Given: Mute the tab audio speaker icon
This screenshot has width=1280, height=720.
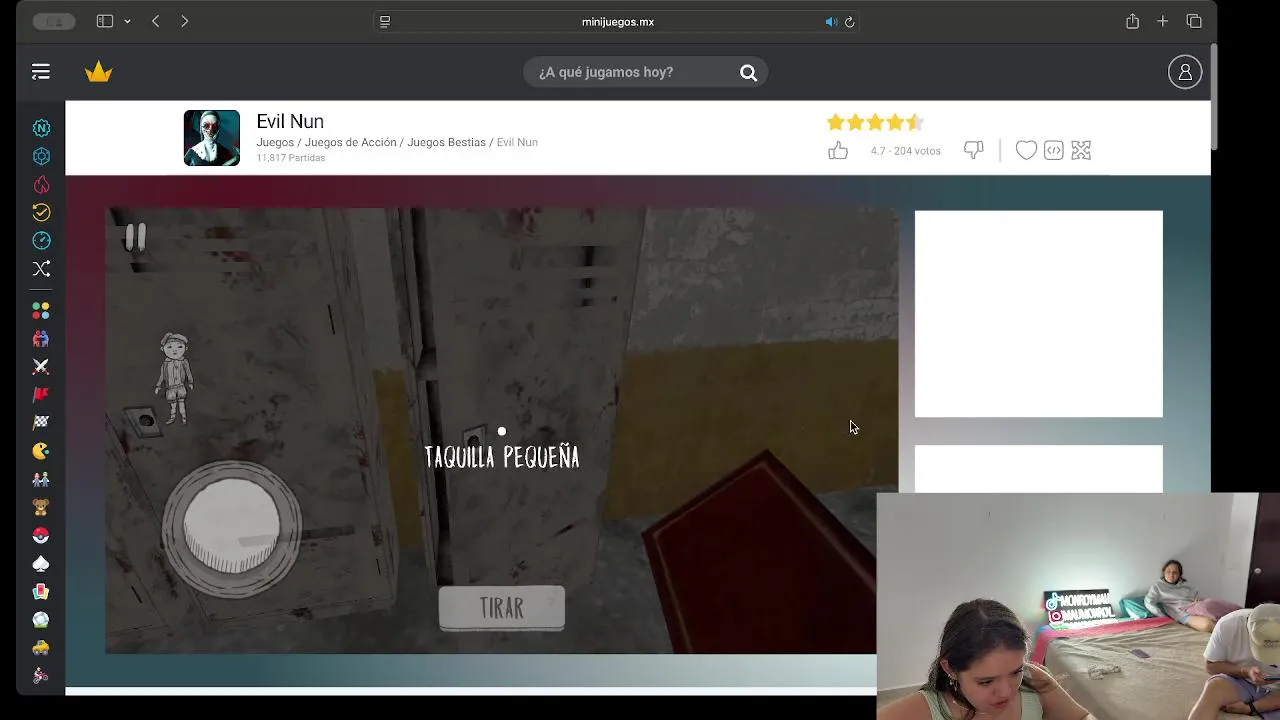Looking at the screenshot, I should 830,22.
